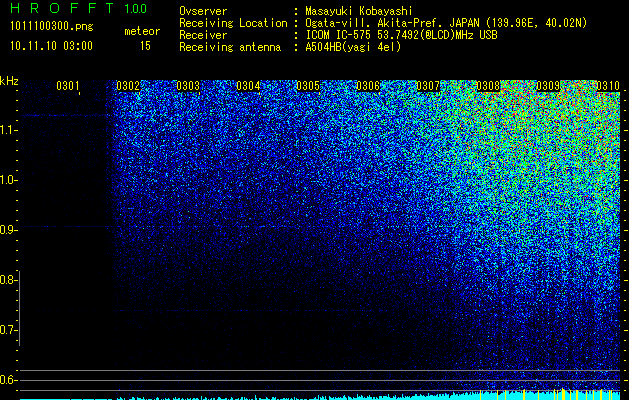Select the file name 1011100300.png

[52, 27]
